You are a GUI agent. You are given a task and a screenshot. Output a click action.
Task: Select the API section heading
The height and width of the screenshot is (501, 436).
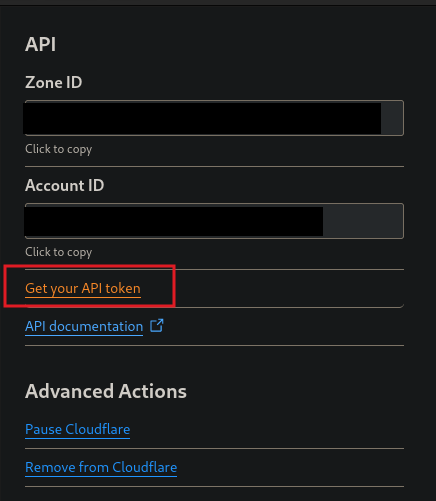tap(40, 44)
